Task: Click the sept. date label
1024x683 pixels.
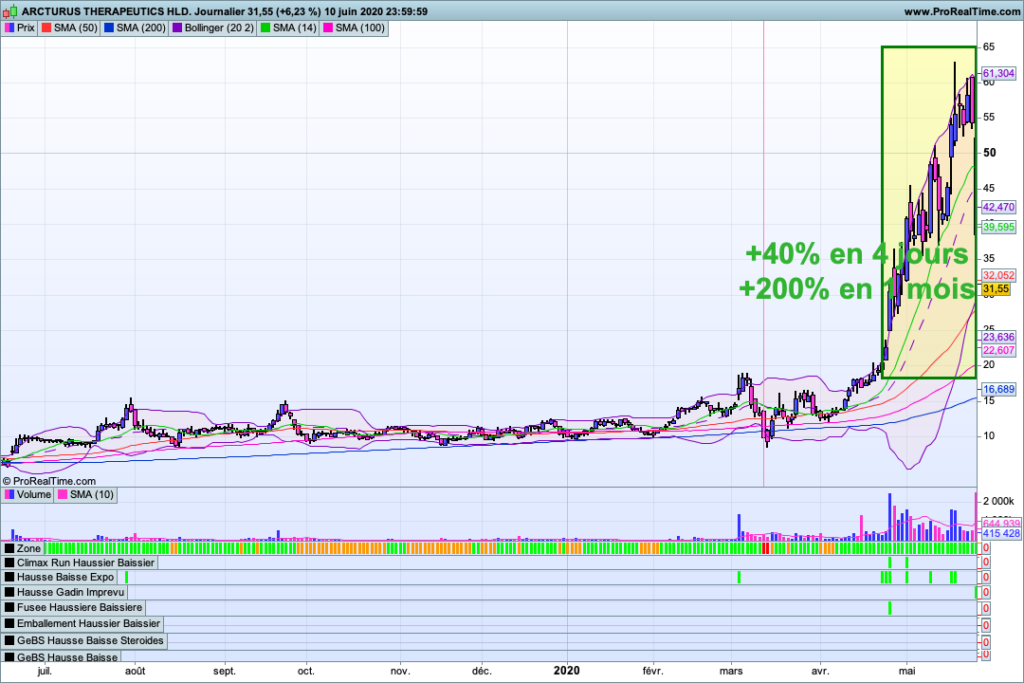Action: pos(225,671)
